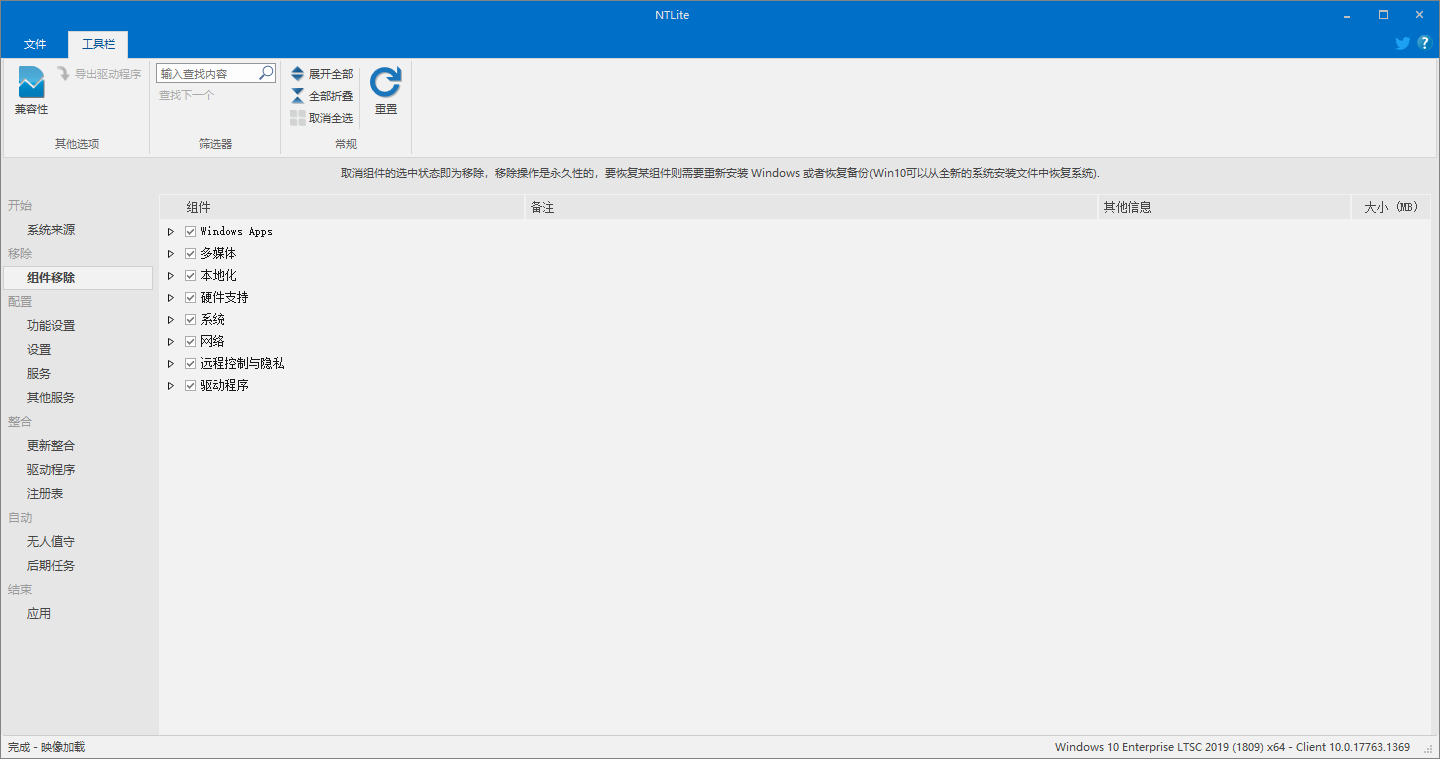1440x759 pixels.
Task: Maximize the NTLite window
Action: (1384, 14)
